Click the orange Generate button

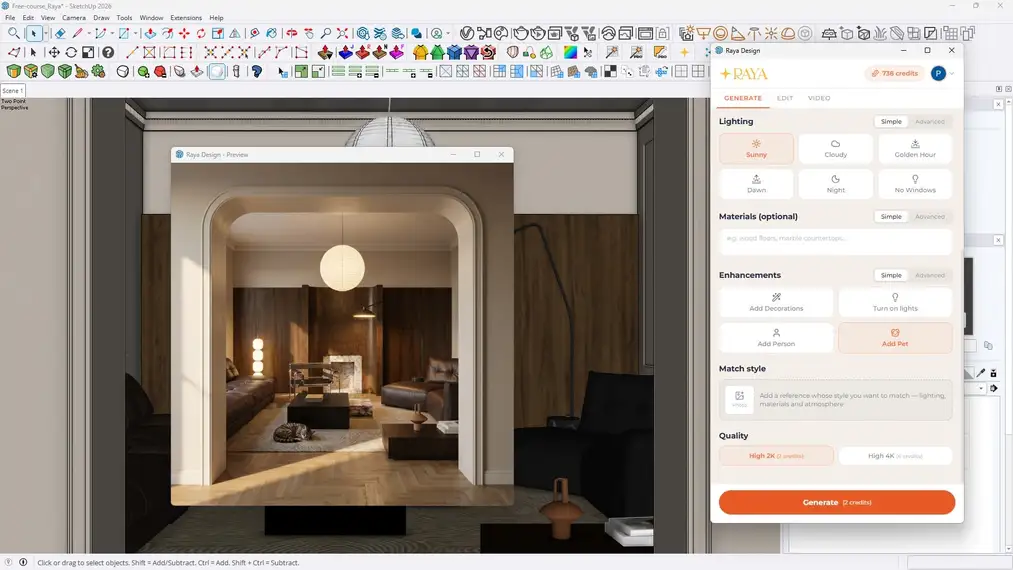(837, 502)
